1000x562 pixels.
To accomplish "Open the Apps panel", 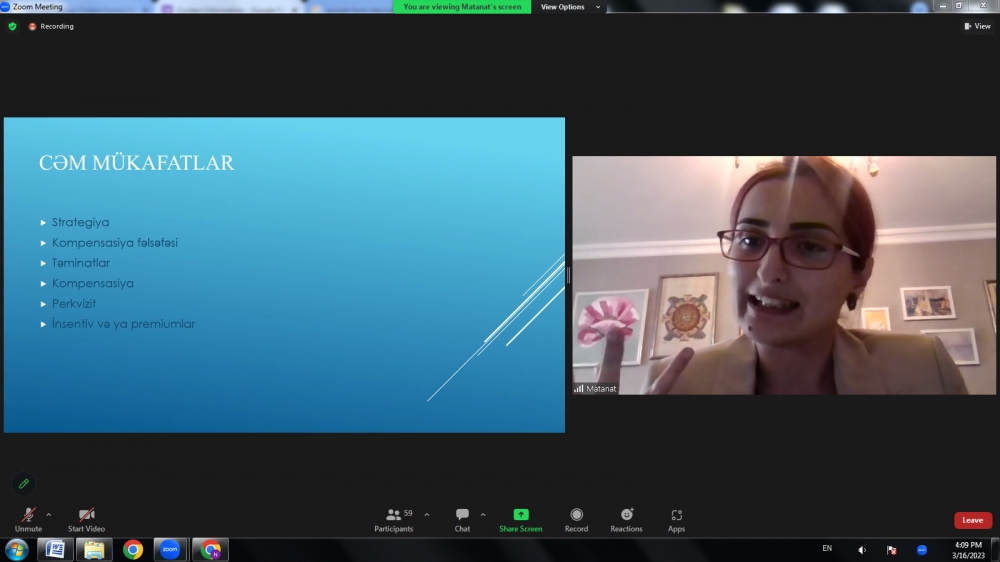I will 676,517.
